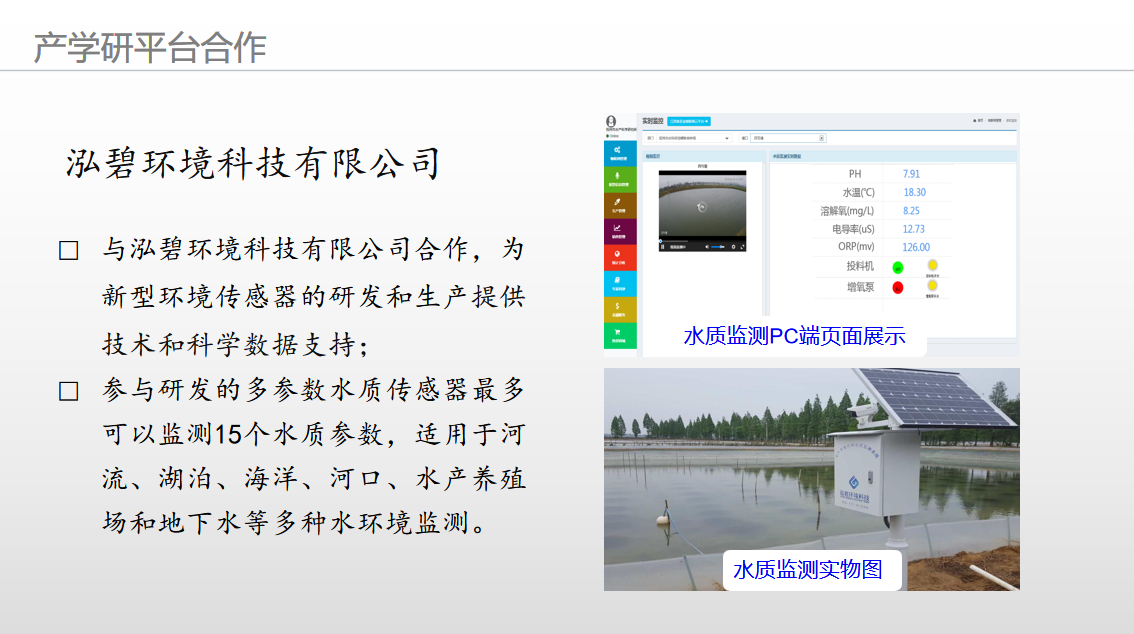Click the ORP value 126.00
This screenshot has height=634, width=1134.
tap(916, 247)
